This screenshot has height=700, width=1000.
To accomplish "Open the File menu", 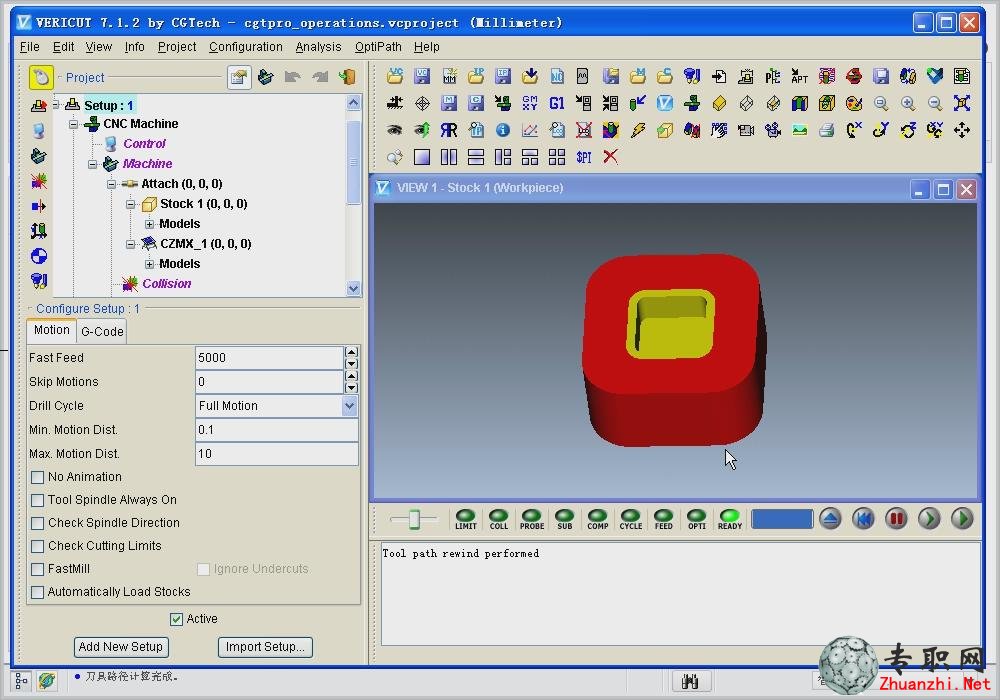I will coord(29,47).
